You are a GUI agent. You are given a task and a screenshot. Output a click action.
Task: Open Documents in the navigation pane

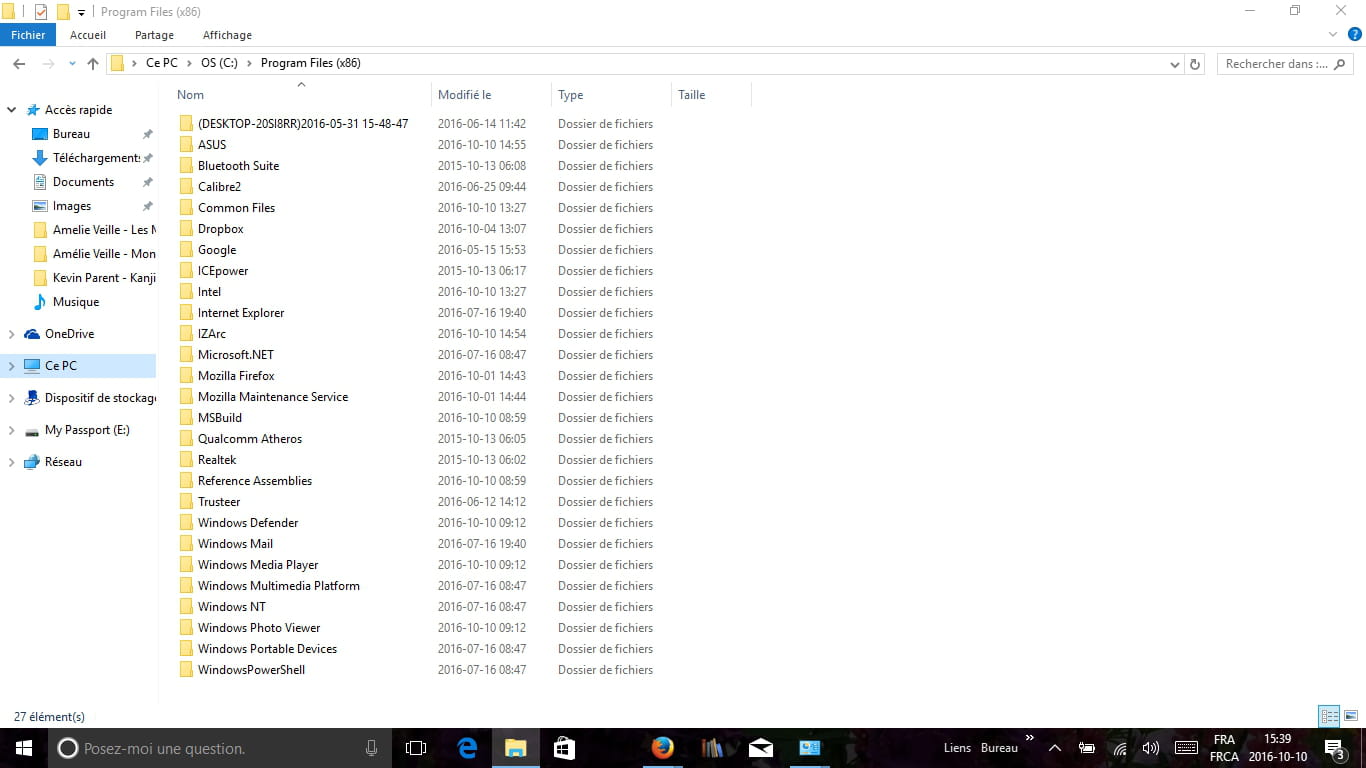tap(83, 182)
